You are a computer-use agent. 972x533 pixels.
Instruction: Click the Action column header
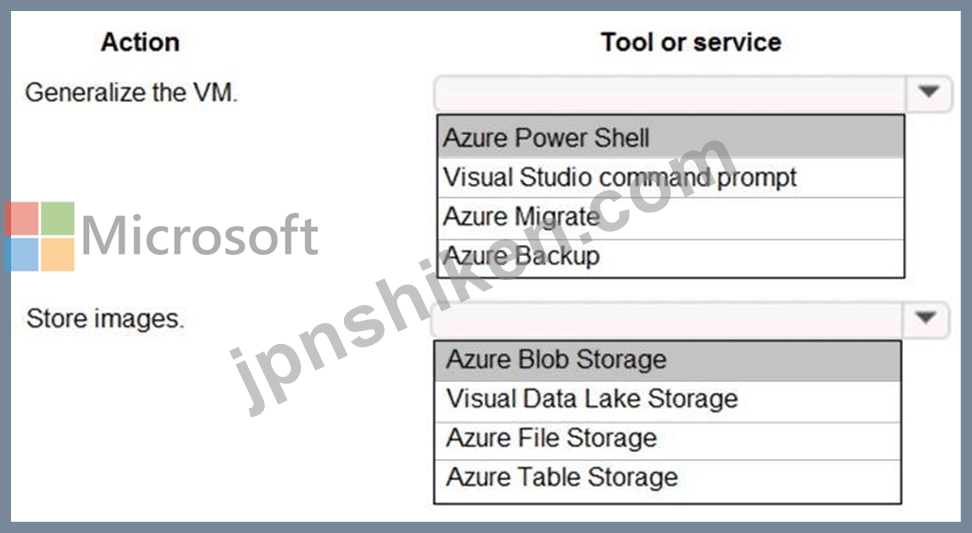140,42
